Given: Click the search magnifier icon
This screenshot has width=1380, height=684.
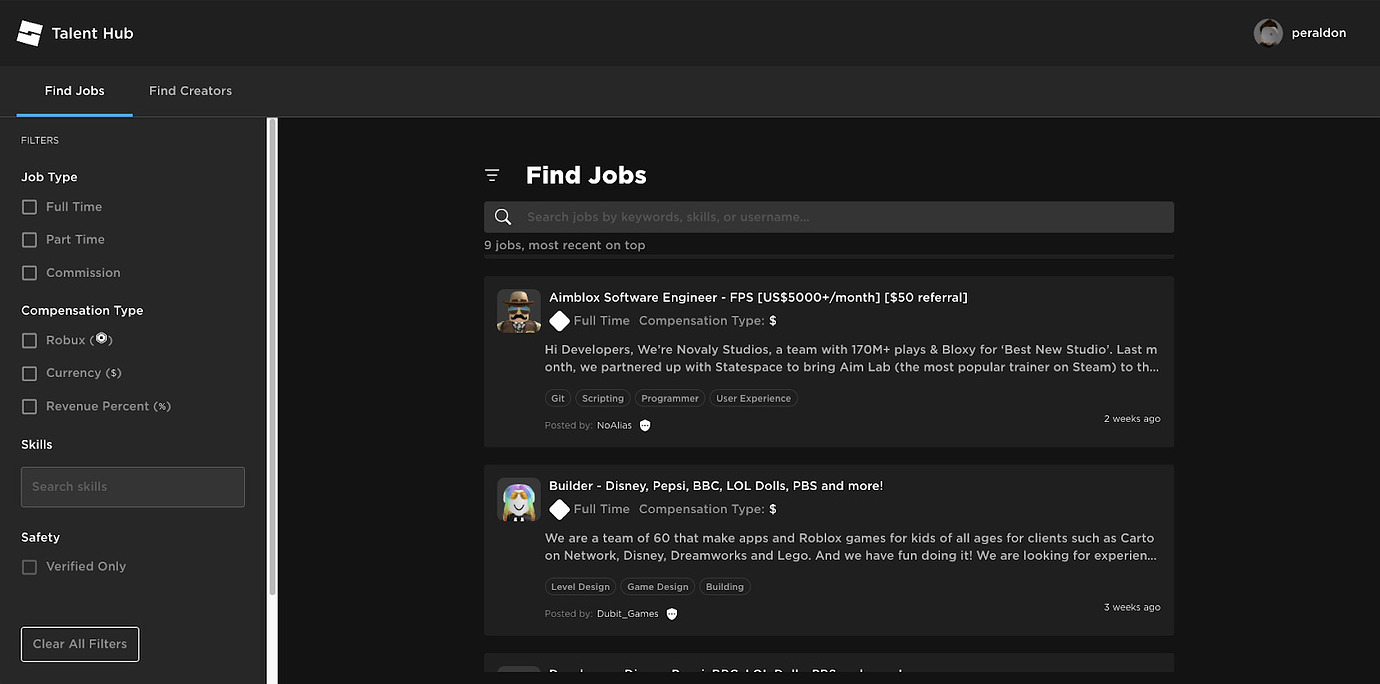Looking at the screenshot, I should [x=503, y=217].
